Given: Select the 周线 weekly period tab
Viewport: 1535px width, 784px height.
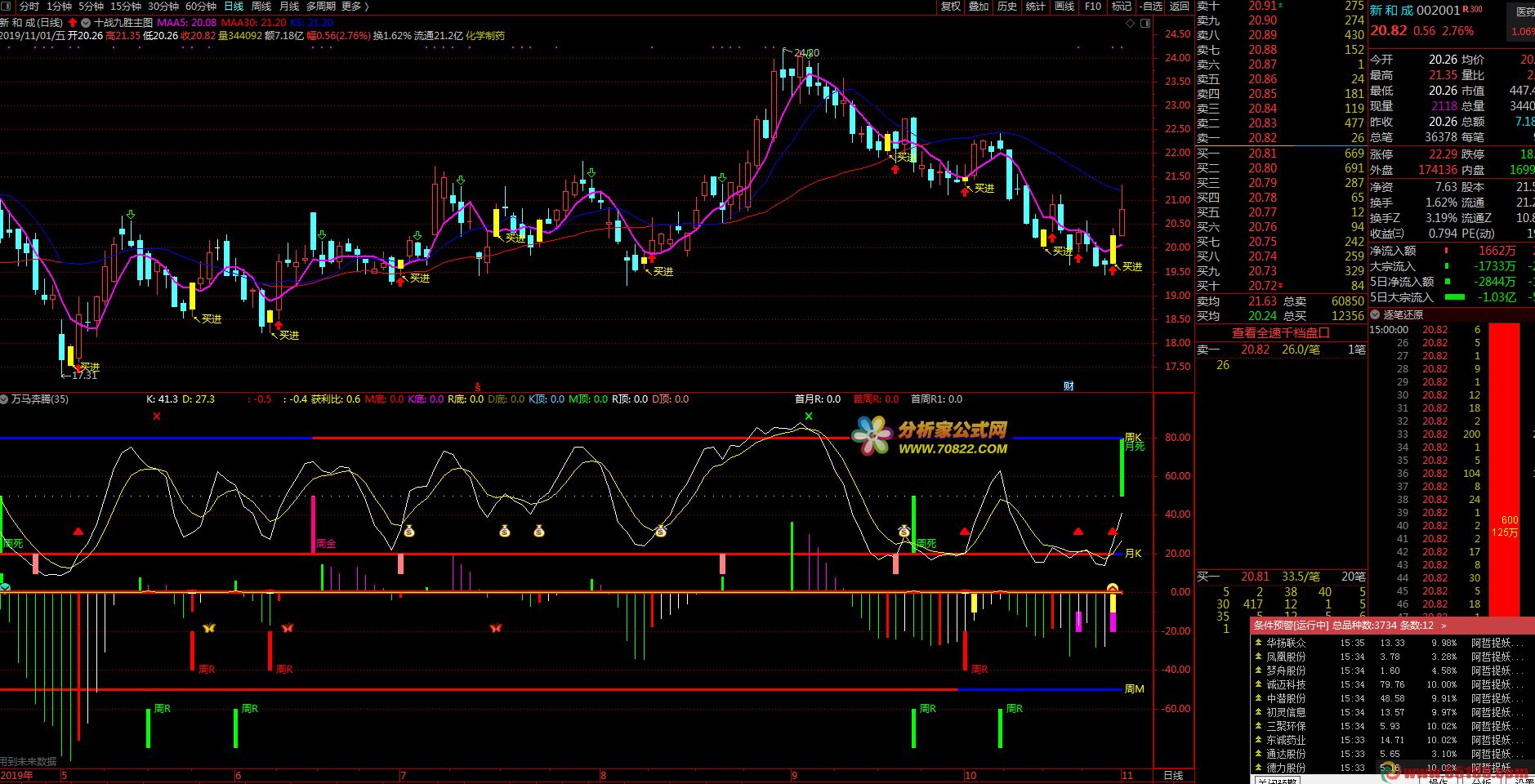Looking at the screenshot, I should click(261, 6).
